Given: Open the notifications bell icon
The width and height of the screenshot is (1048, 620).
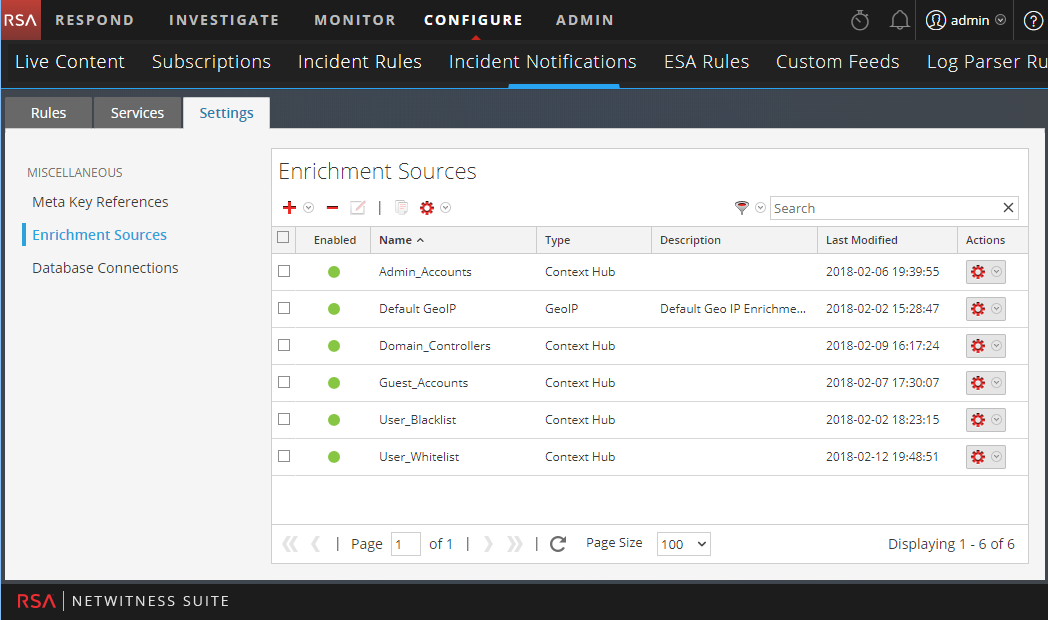Looking at the screenshot, I should (899, 20).
